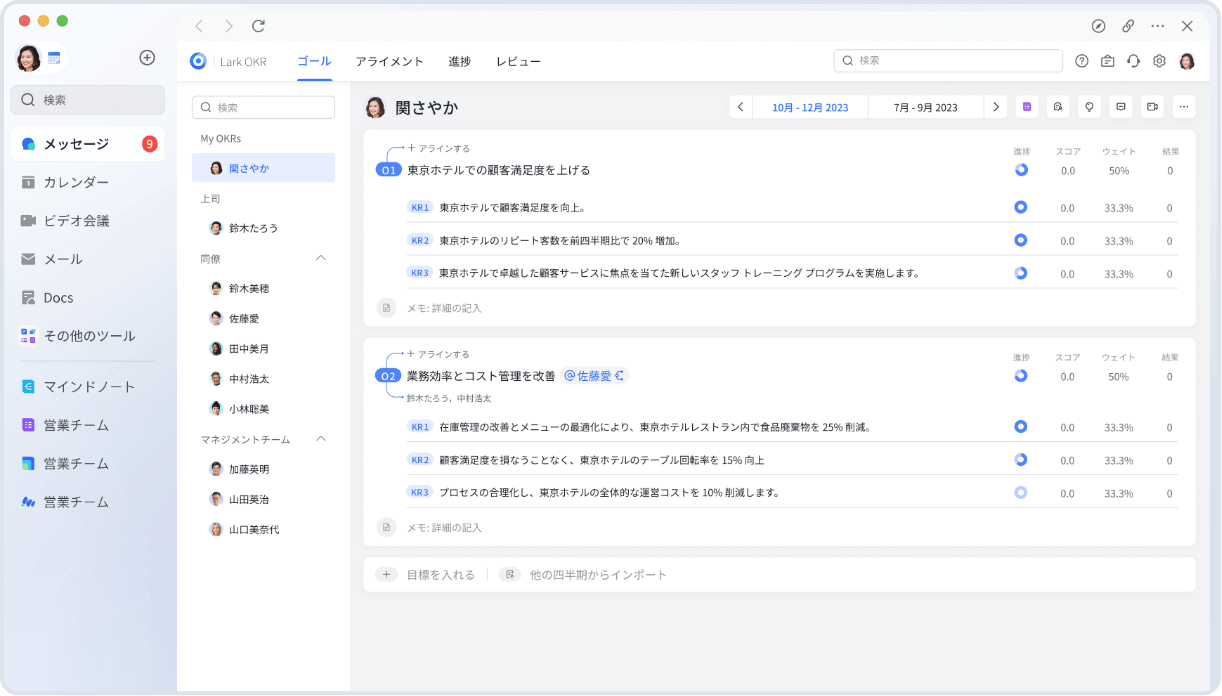Click the lightbulb icon in OKR toolbar
The height and width of the screenshot is (696, 1222).
(x=1089, y=107)
